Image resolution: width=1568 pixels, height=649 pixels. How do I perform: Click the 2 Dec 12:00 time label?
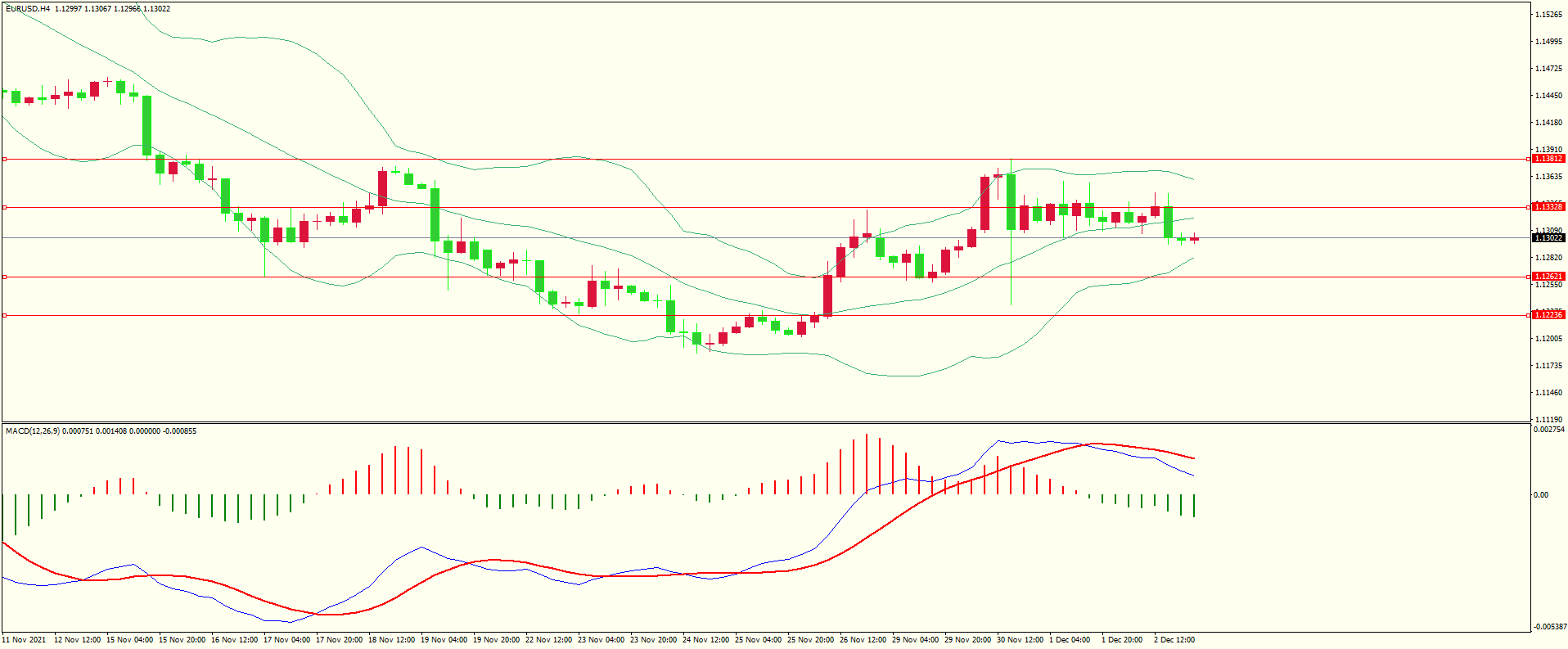(1174, 640)
